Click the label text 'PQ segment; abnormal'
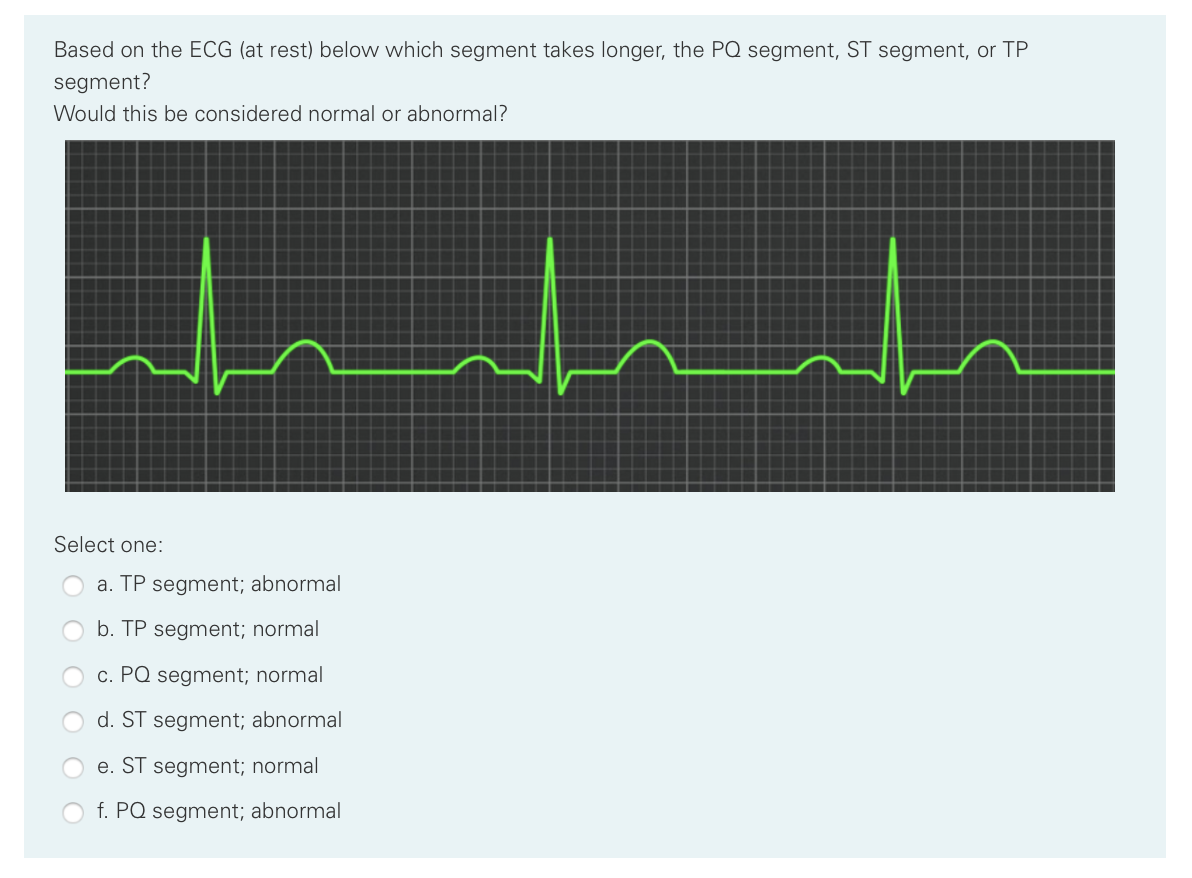This screenshot has height=878, width=1192. (218, 811)
